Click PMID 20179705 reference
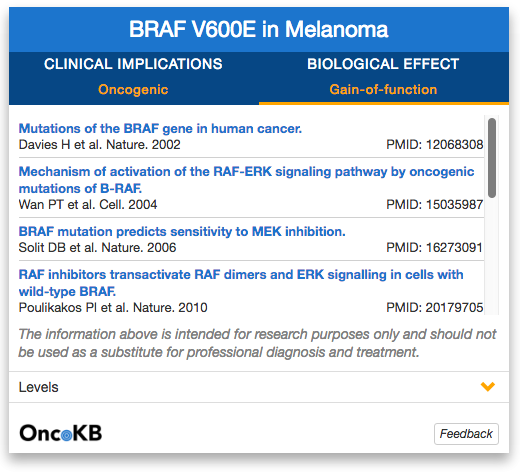This screenshot has height=475, width=520. (x=434, y=307)
